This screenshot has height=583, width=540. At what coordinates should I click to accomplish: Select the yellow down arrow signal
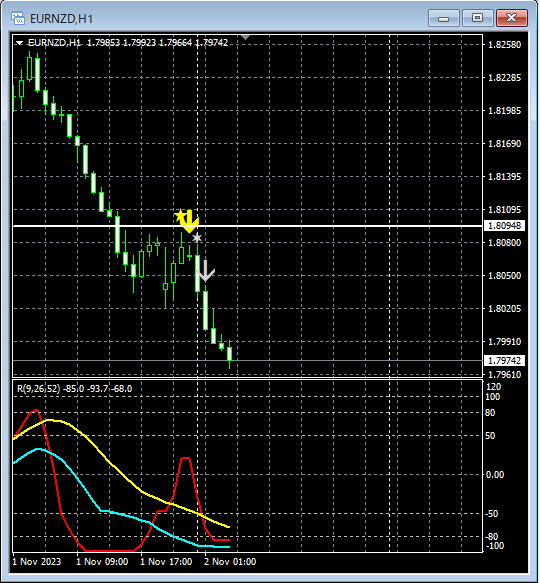point(190,222)
